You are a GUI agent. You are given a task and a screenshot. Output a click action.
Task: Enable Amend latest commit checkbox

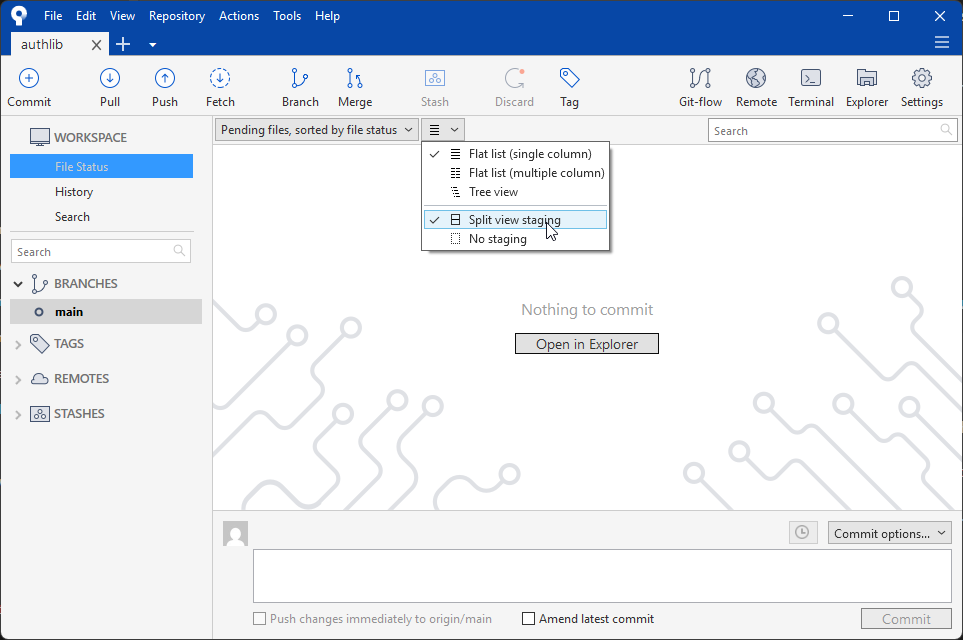coord(528,619)
